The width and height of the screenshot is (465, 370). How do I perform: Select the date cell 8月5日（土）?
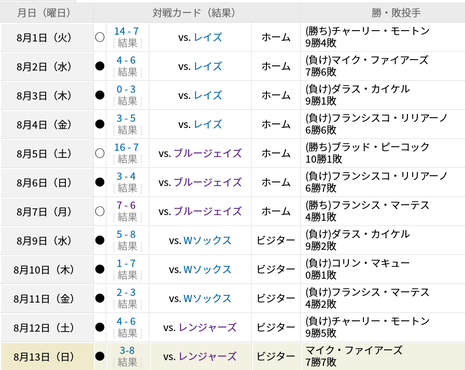[46, 153]
